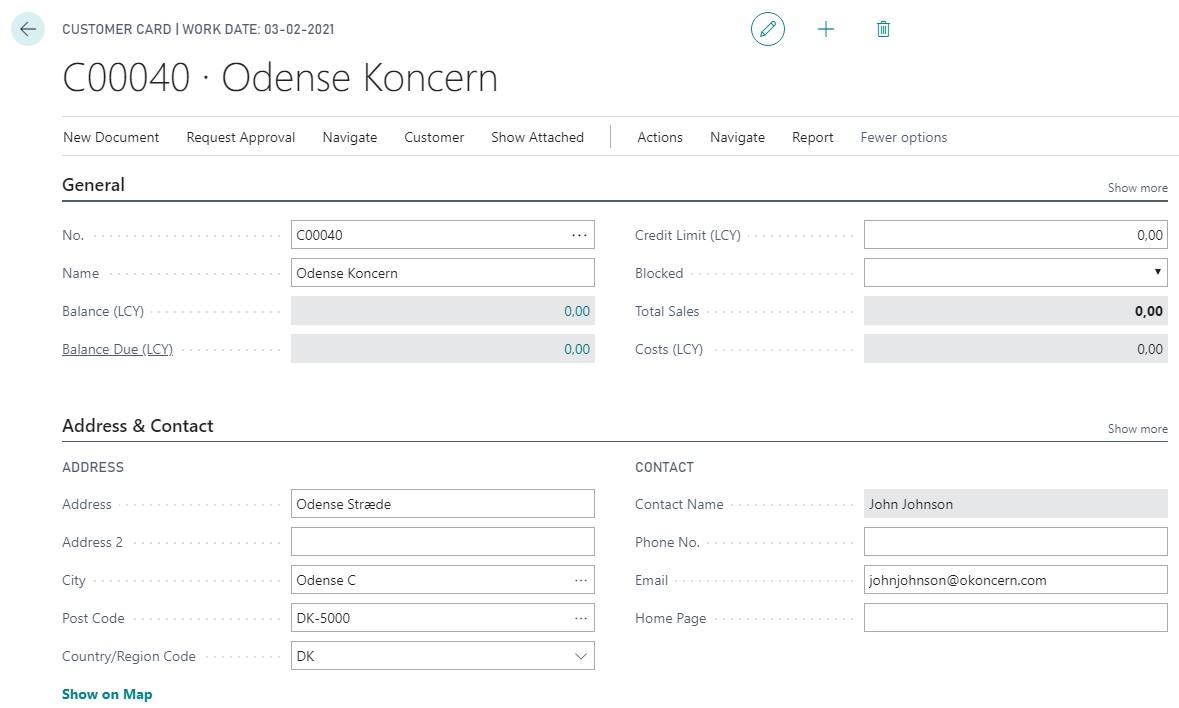Screen dimensions: 1179x708
Task: Click the back arrow icon
Action: point(28,29)
